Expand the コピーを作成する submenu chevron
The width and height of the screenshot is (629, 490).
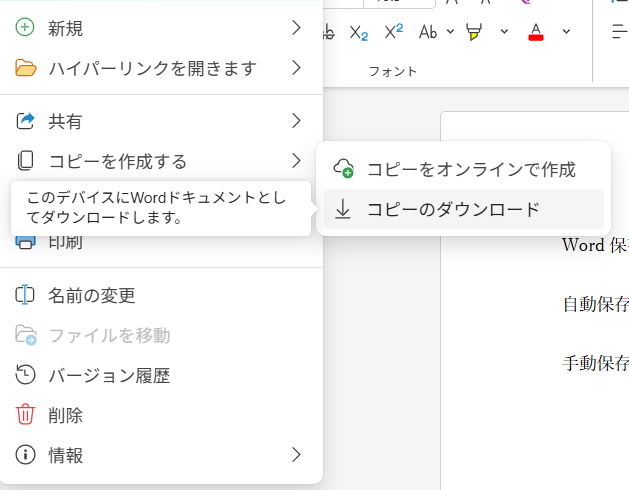coord(296,161)
